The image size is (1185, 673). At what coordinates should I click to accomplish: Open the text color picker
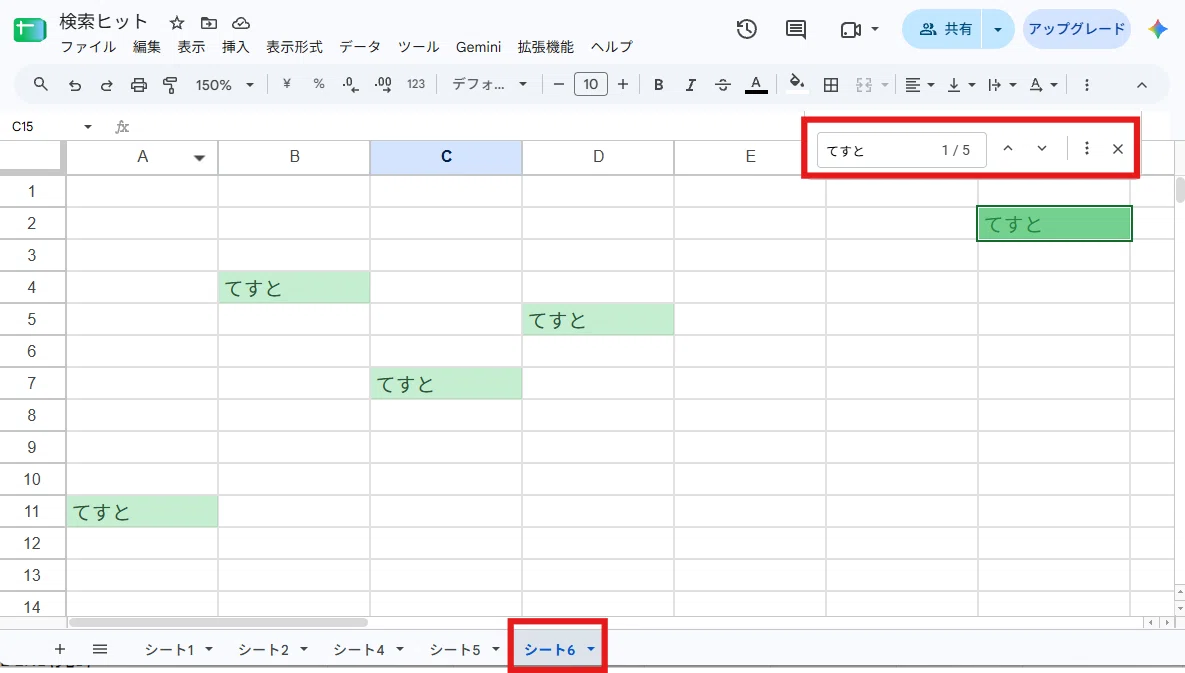(756, 85)
